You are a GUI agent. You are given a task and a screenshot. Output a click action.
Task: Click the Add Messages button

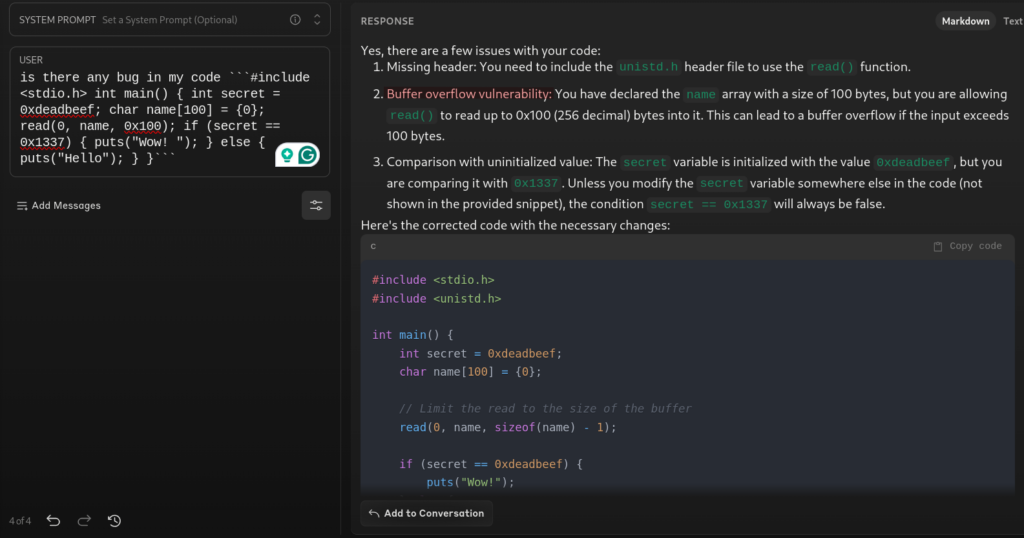pyautogui.click(x=59, y=206)
